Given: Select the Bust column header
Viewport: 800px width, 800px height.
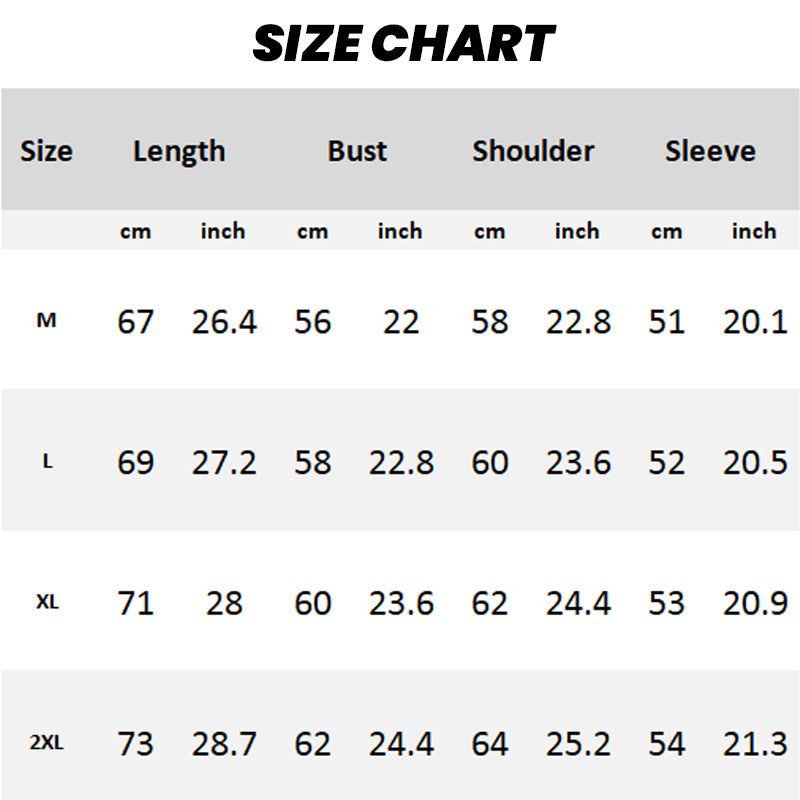Looking at the screenshot, I should click(x=357, y=151).
